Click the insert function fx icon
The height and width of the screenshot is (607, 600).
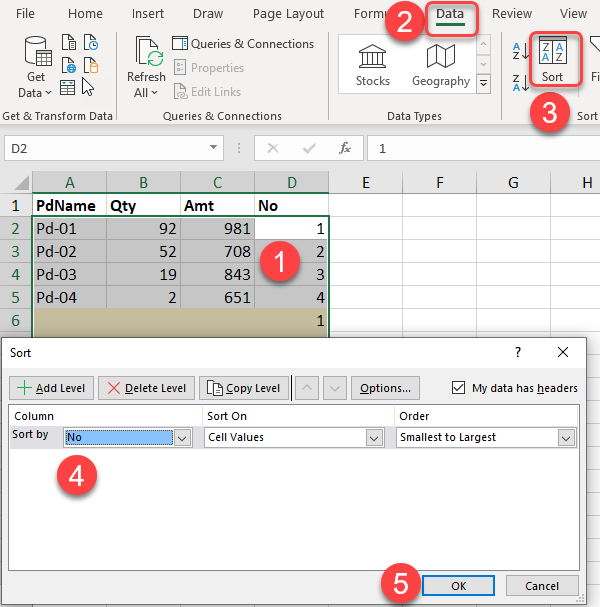[x=344, y=148]
